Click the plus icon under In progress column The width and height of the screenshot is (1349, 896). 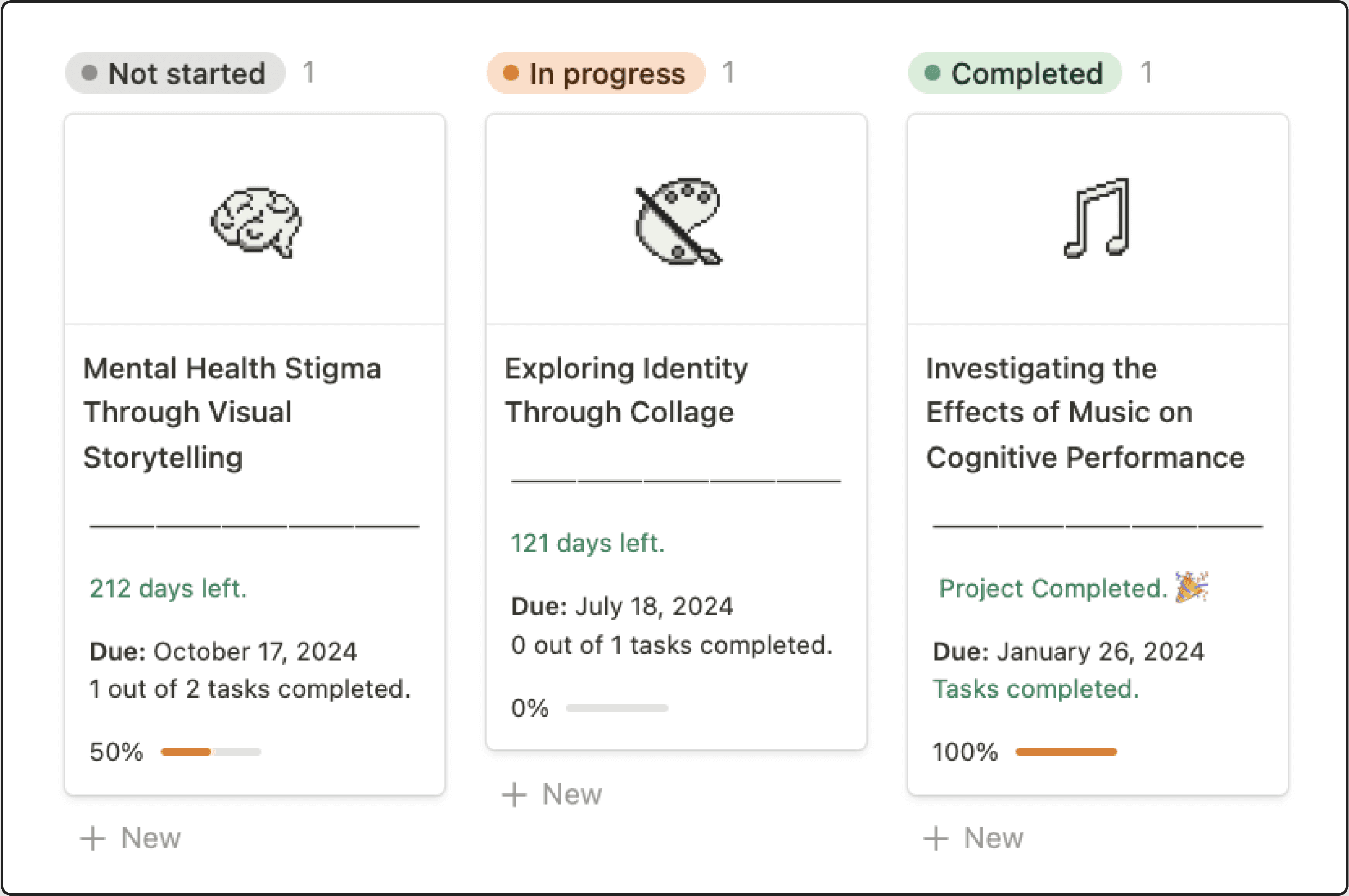pos(514,794)
